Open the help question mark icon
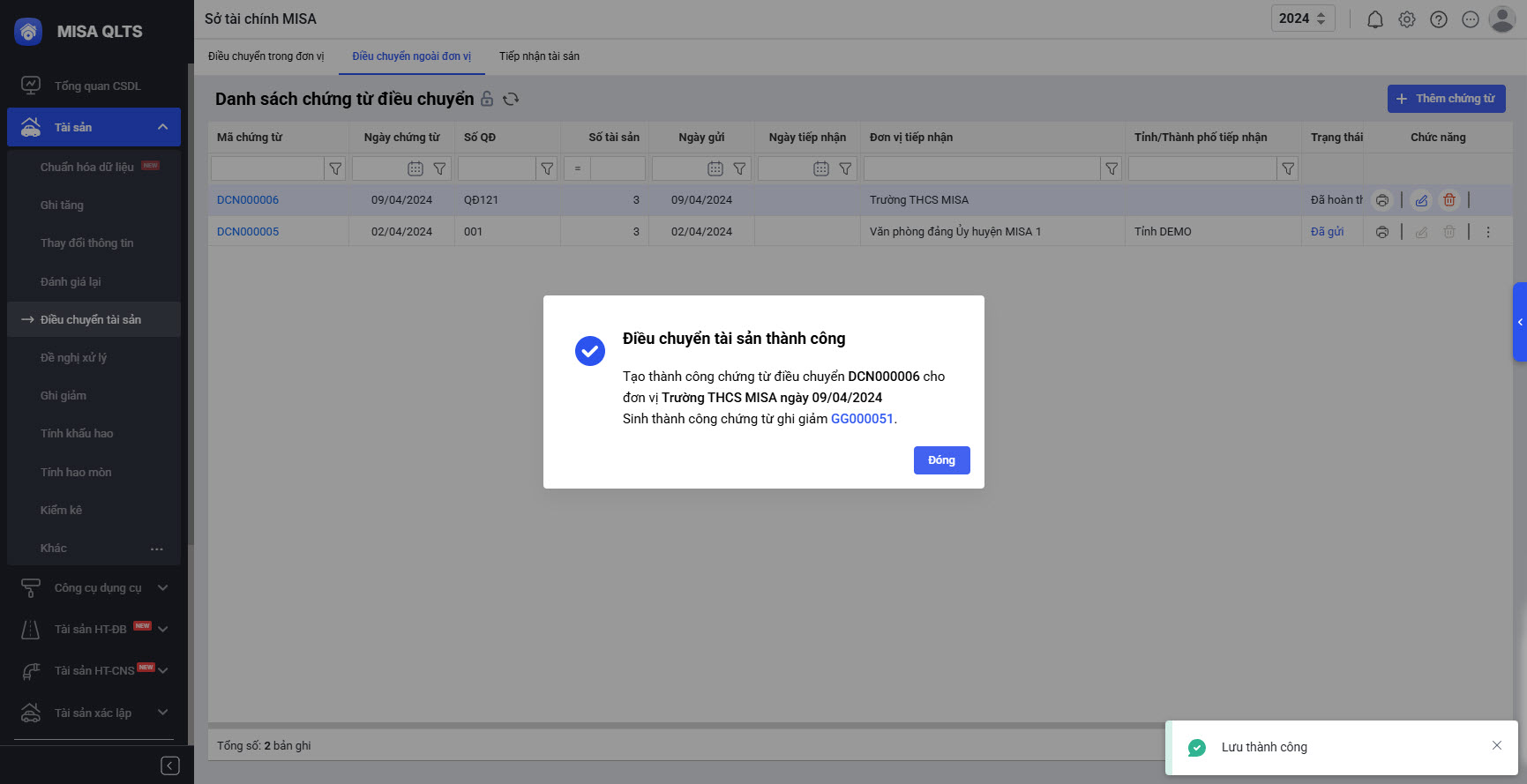 (1439, 19)
